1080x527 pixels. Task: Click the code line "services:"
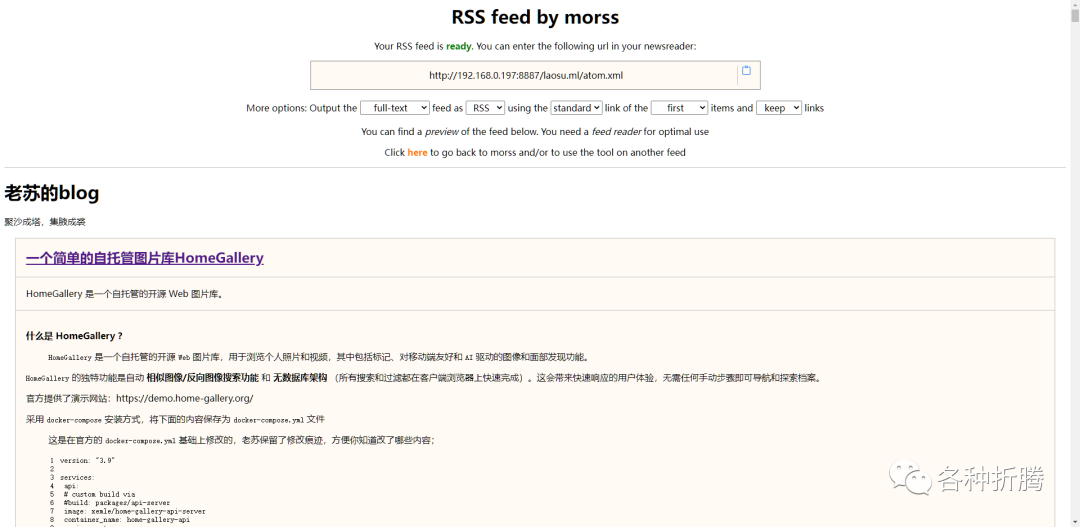tap(77, 477)
